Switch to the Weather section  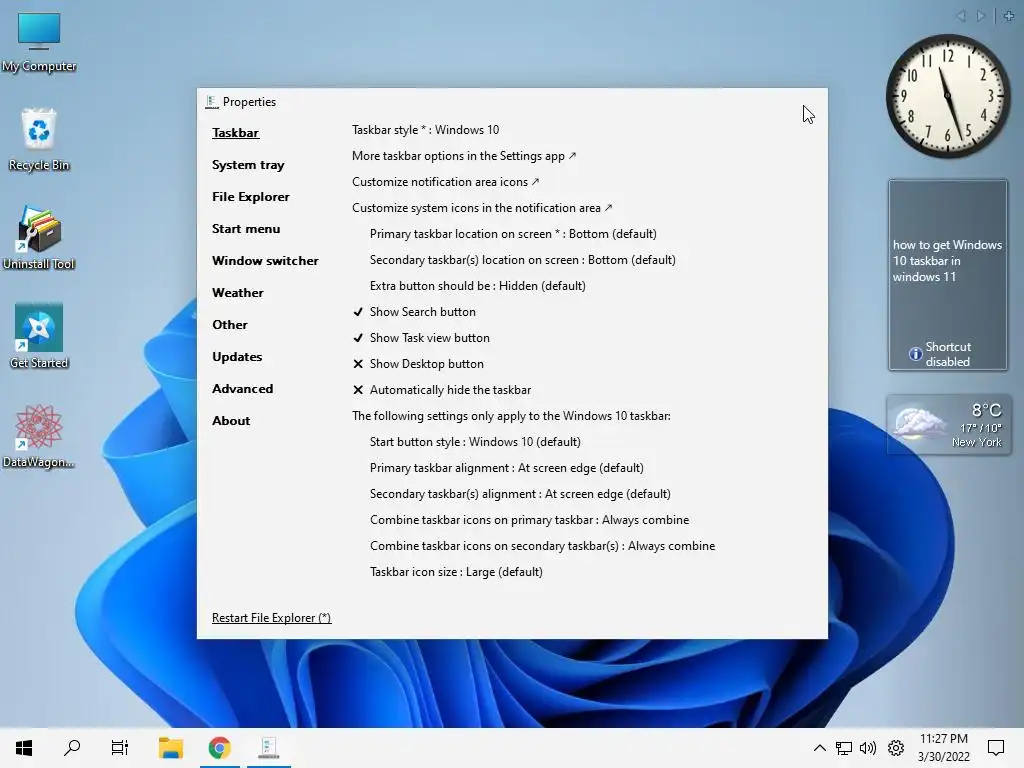click(238, 293)
